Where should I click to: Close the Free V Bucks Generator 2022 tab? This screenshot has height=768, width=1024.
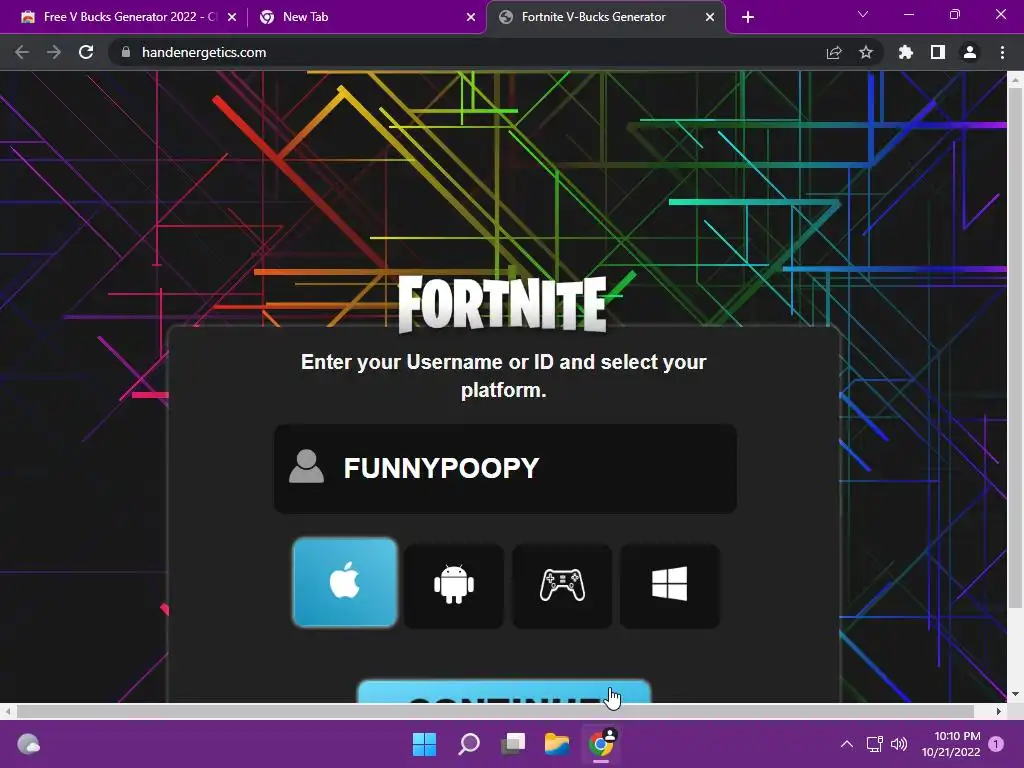tap(232, 17)
